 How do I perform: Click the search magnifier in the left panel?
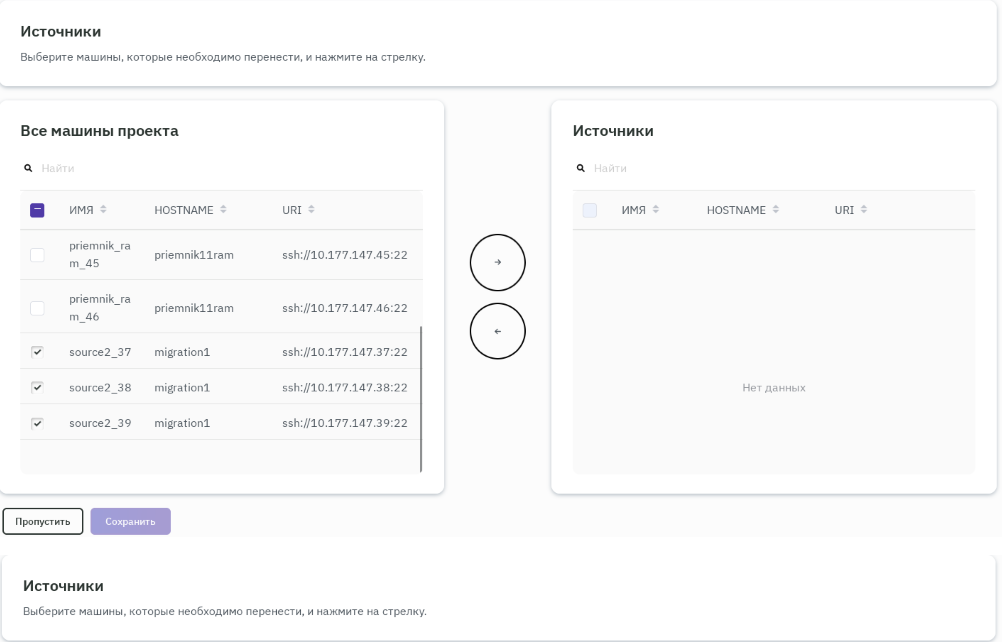tap(28, 168)
